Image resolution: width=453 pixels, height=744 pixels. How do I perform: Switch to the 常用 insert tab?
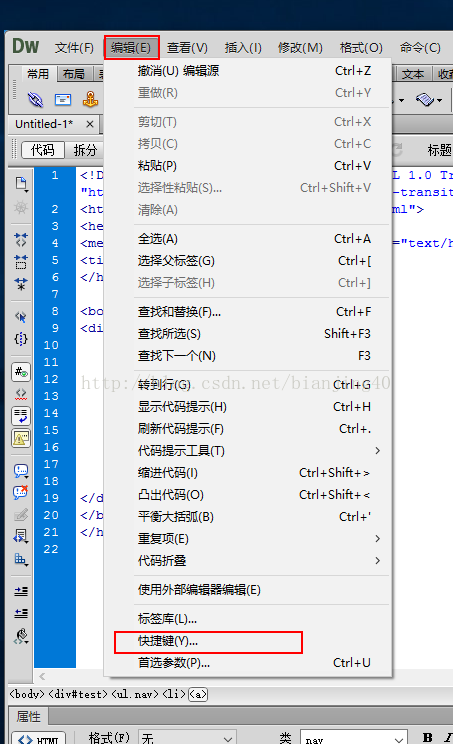38,74
